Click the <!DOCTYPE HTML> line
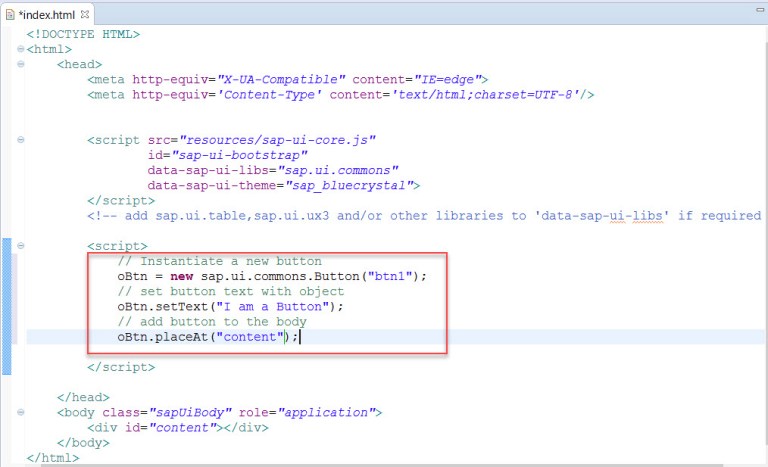The image size is (768, 467). (83, 34)
